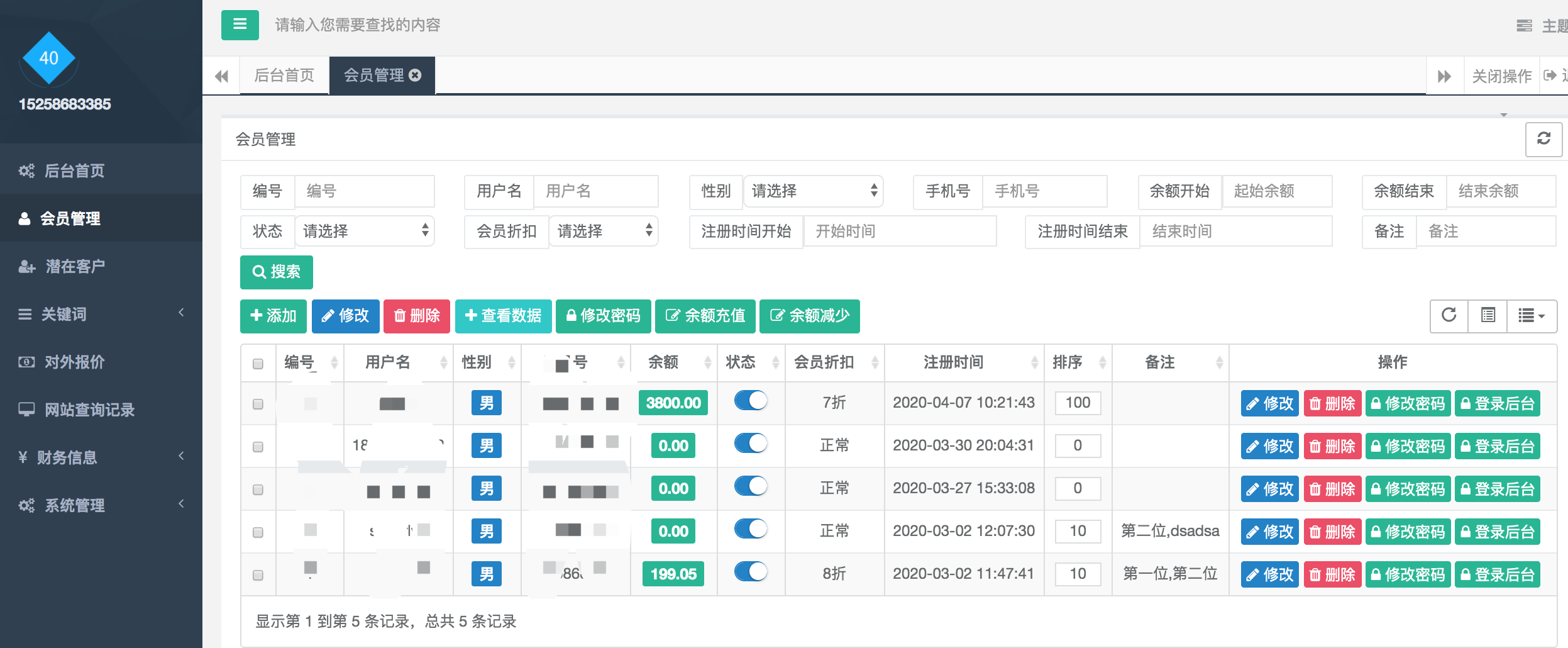Toggle status switch for the 8折 member
Image resolution: width=1568 pixels, height=648 pixels.
(751, 572)
